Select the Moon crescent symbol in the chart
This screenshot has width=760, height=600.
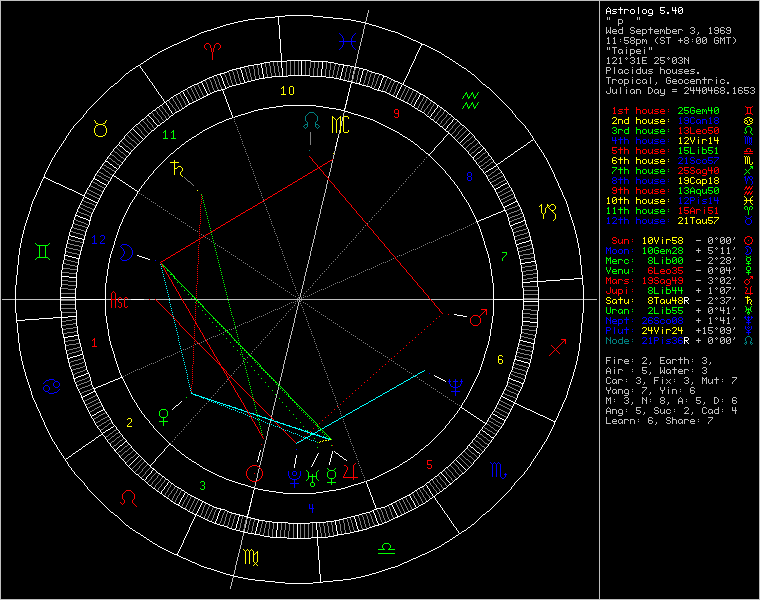tap(127, 253)
